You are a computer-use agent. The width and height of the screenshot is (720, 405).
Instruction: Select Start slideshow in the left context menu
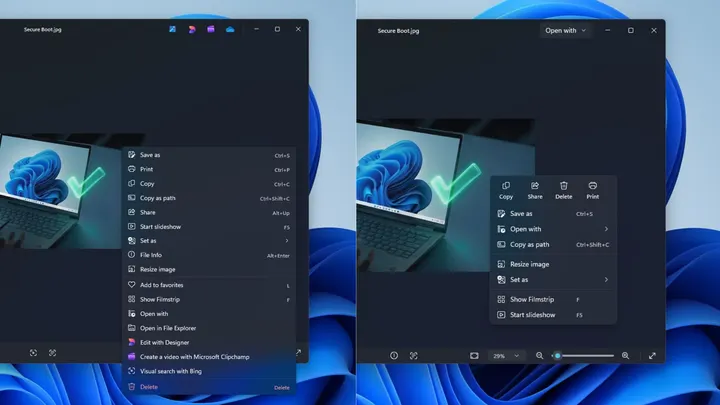[x=209, y=227]
